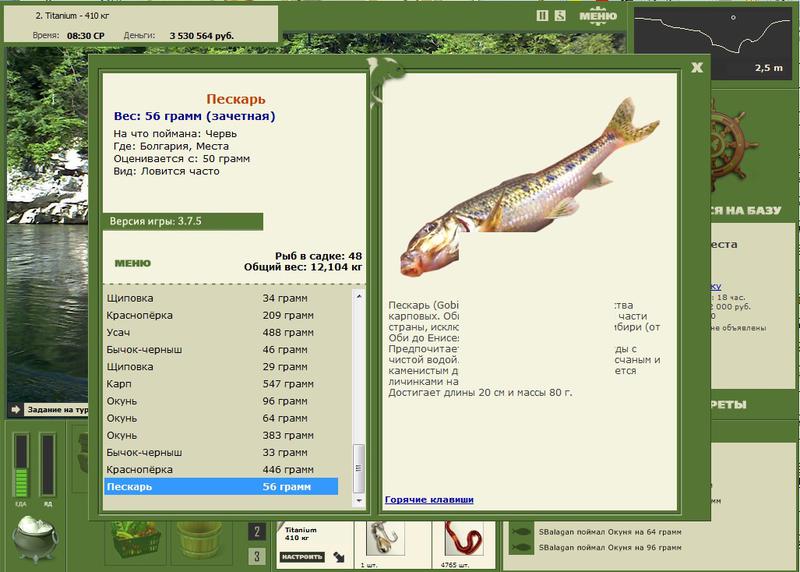Screen dimensions: 800x572
Task: Select Щиповка 29 грамм row
Action: pyautogui.click(x=221, y=366)
